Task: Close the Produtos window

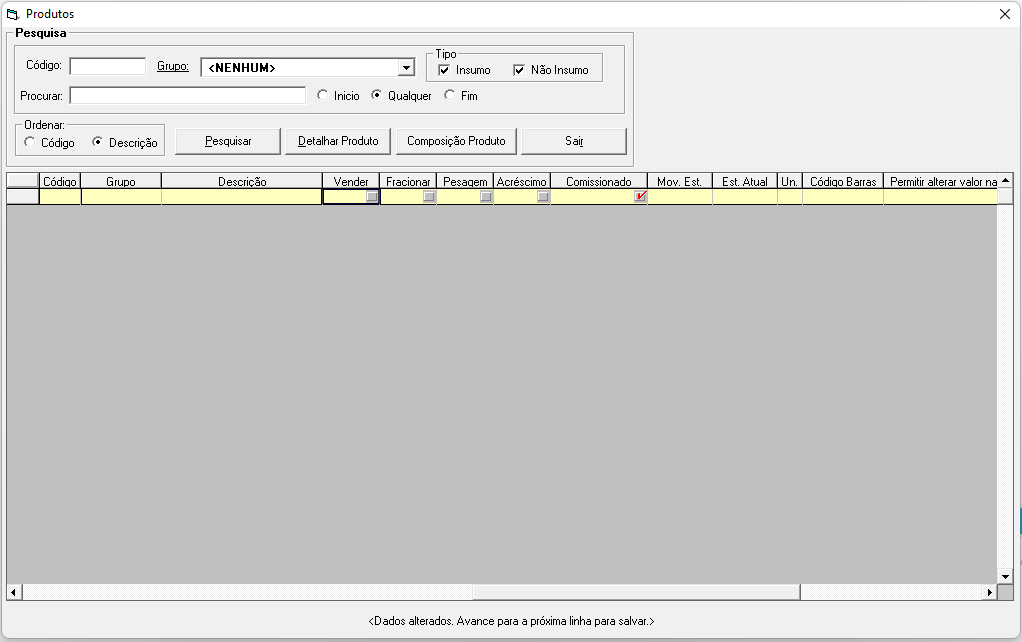Action: [x=1004, y=14]
